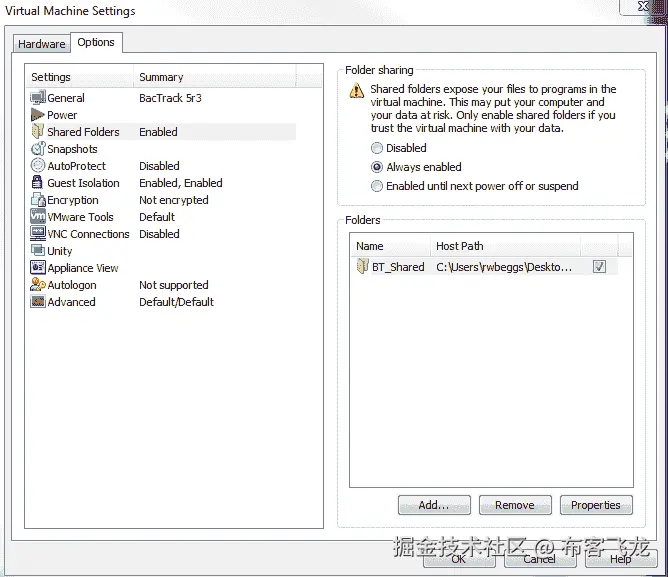668x577 pixels.
Task: Click the VNC Connections monitor icon
Action: click(38, 233)
